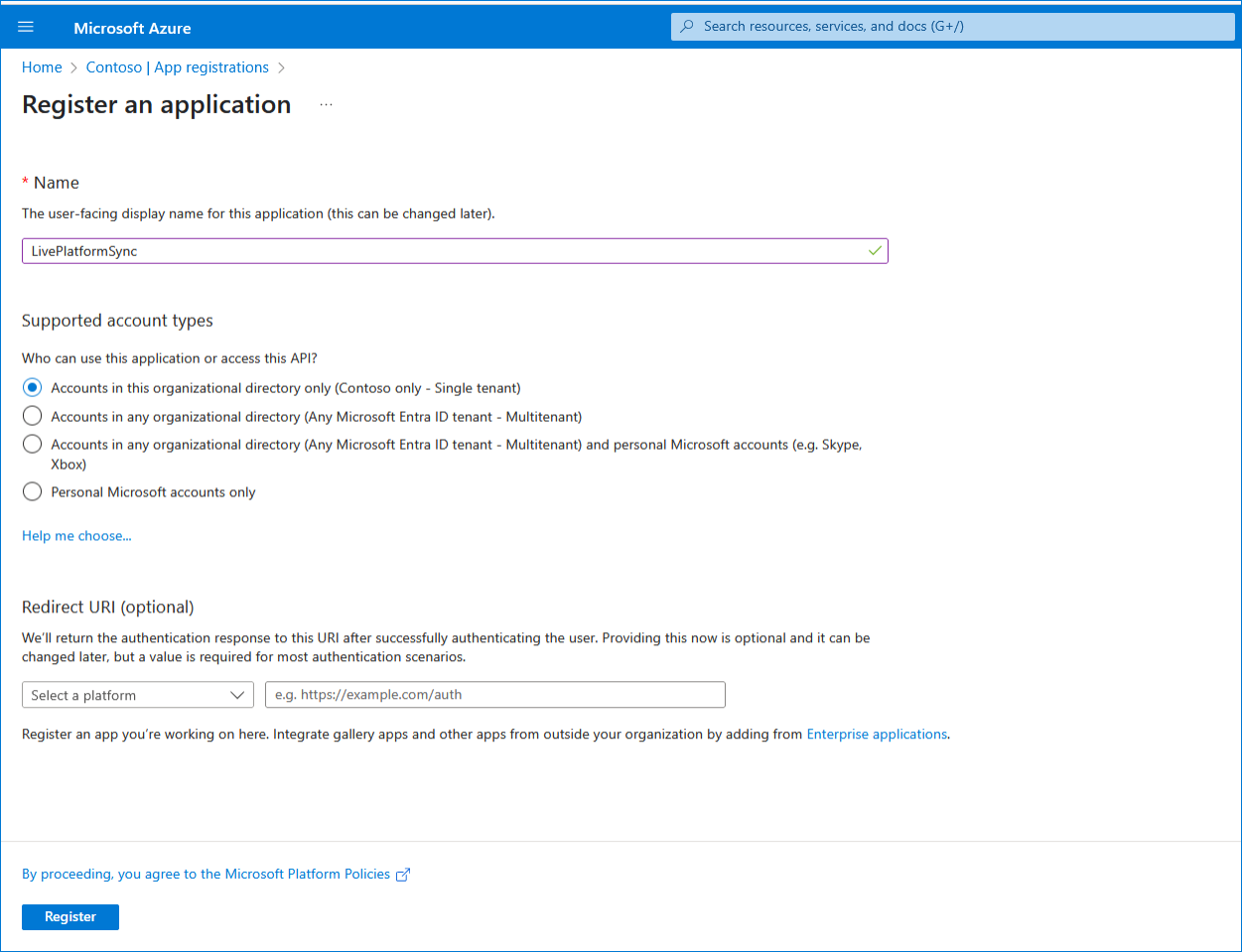Open the Help me choose link
The image size is (1242, 952).
pyautogui.click(x=76, y=536)
